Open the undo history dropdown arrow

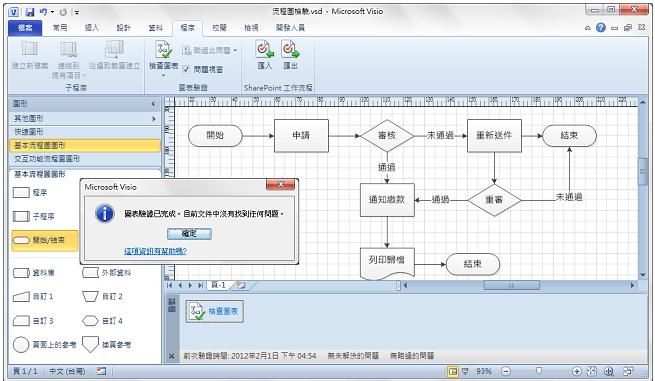point(52,12)
